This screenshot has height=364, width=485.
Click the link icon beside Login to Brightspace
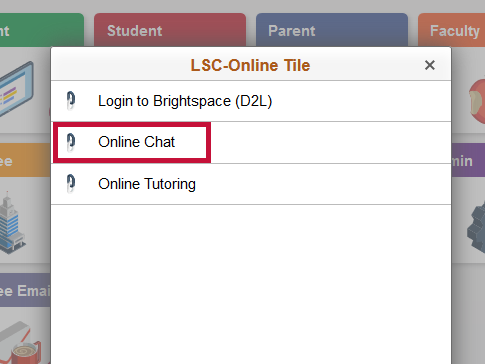tap(71, 101)
